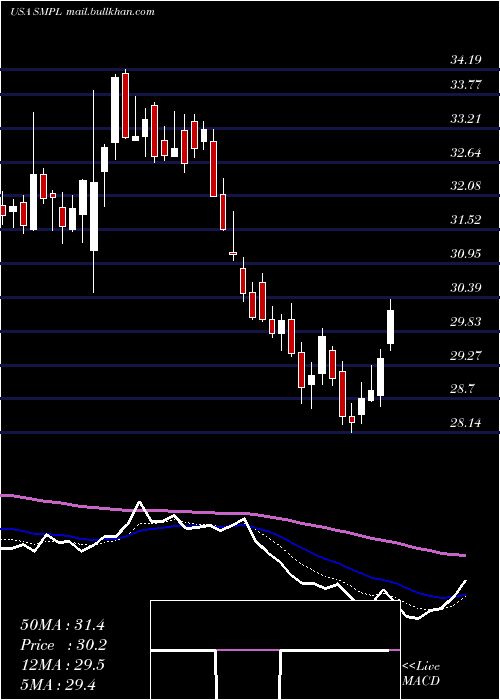Click the 30.95 price level label

(x=466, y=254)
